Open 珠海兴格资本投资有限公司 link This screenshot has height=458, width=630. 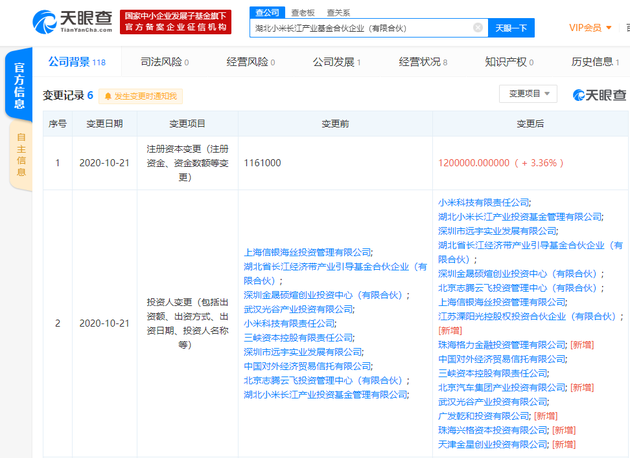[x=493, y=430]
